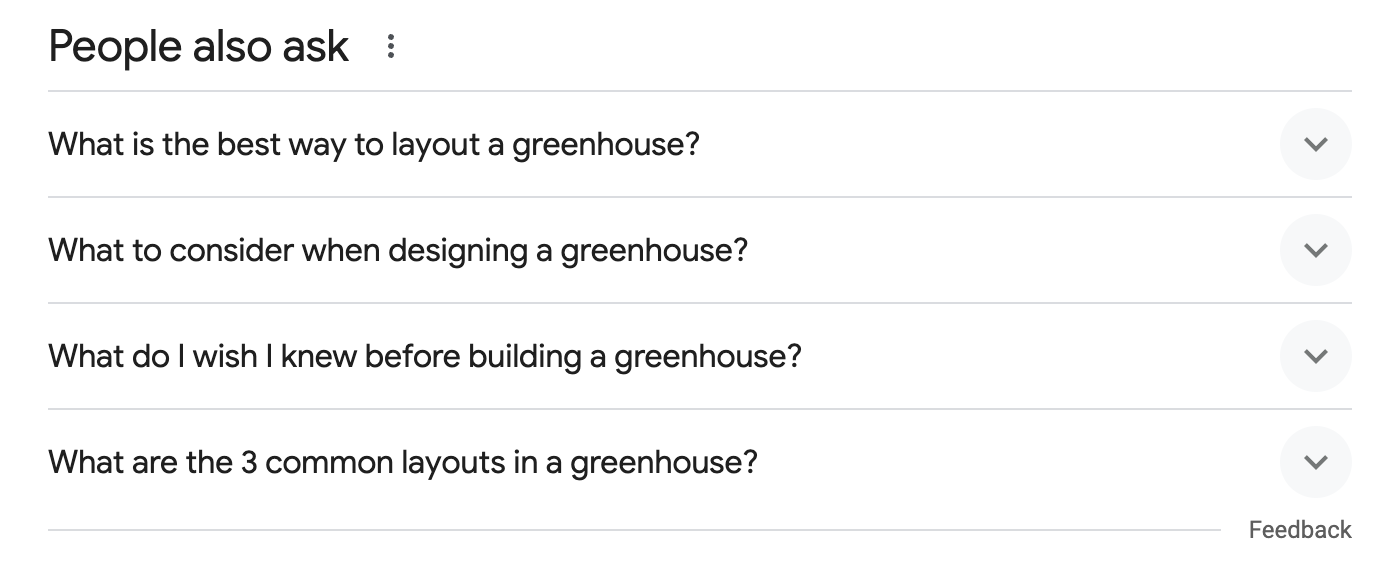This screenshot has width=1392, height=568.
Task: Show answer for 'What do I wish I knew' question
Action: pos(424,356)
